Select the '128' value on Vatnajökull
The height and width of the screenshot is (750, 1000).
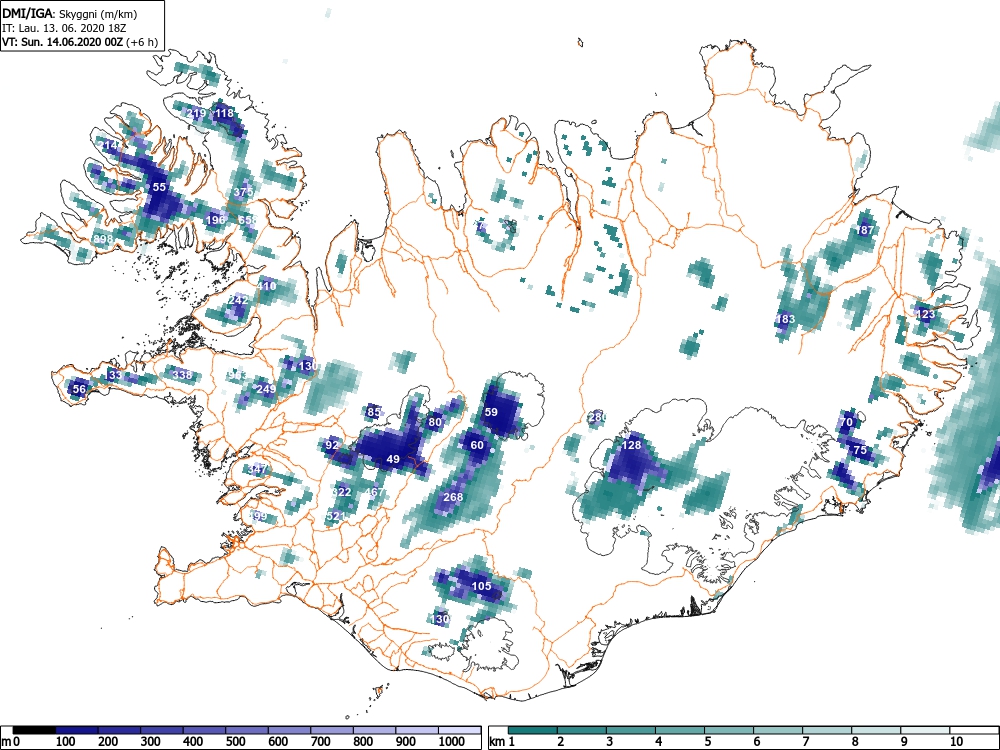point(631,445)
